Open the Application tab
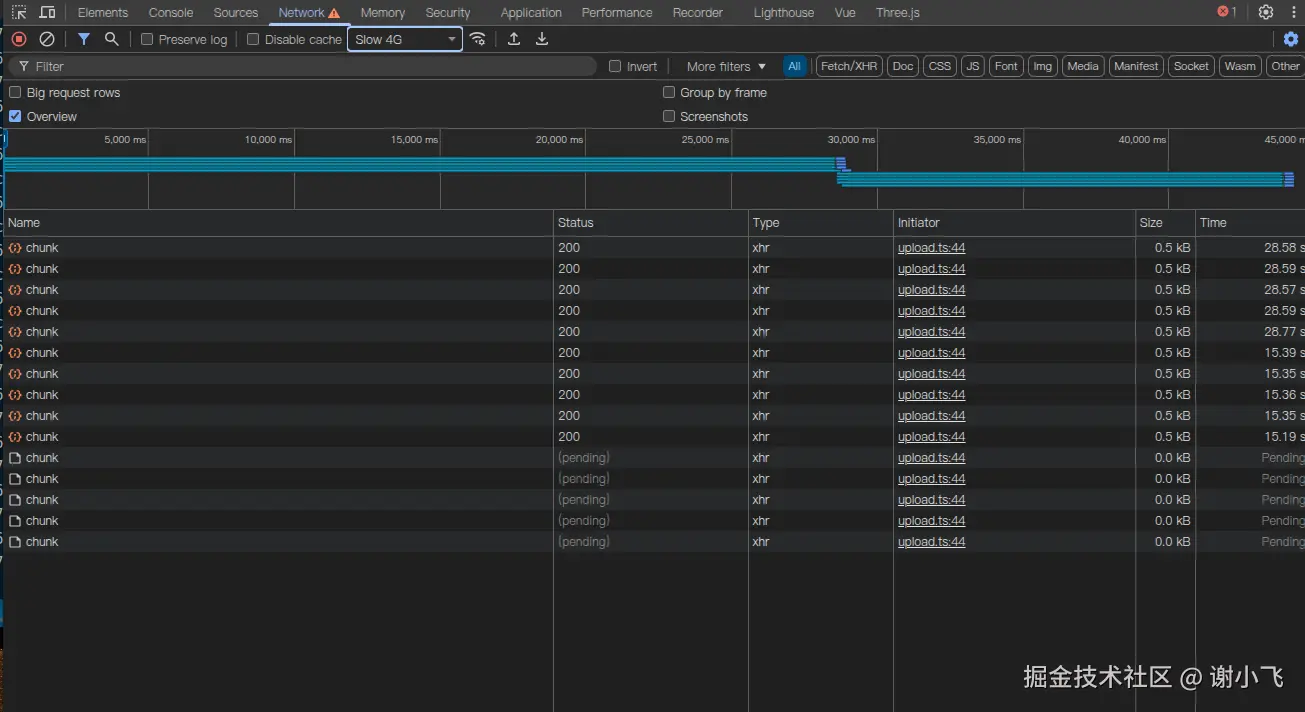The width and height of the screenshot is (1305, 712). tap(531, 13)
